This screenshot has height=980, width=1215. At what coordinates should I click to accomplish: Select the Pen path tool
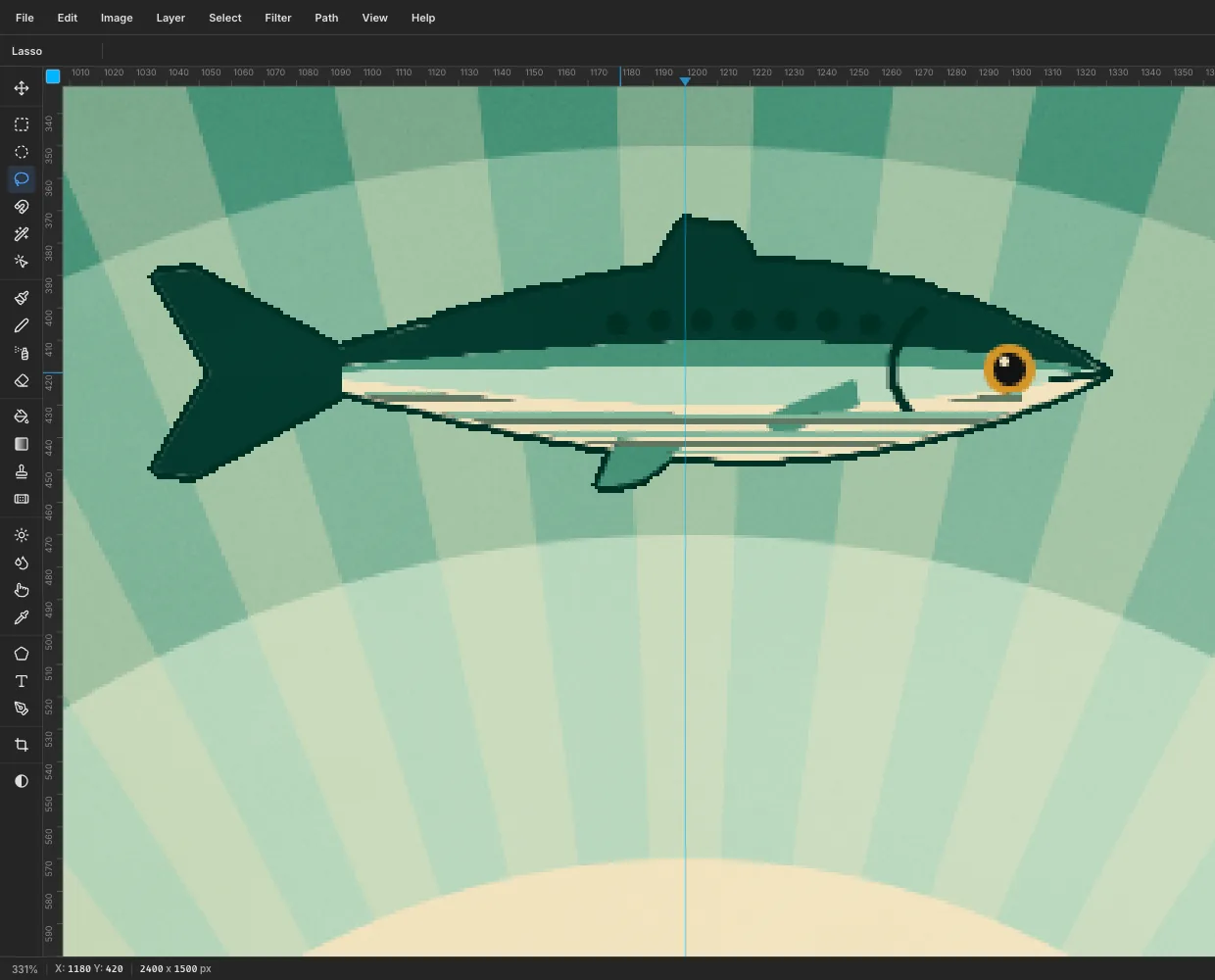coord(22,709)
